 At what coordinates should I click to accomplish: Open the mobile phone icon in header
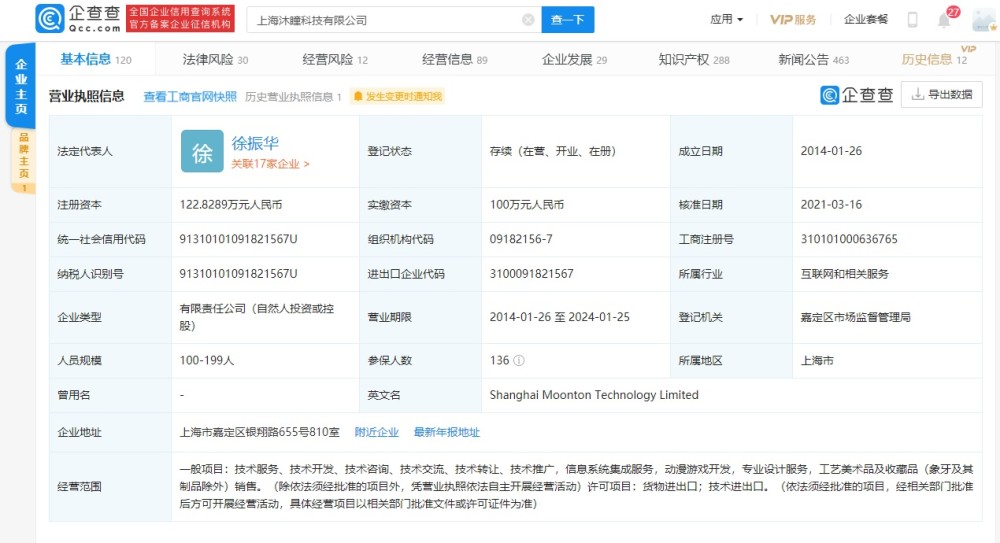(x=912, y=20)
